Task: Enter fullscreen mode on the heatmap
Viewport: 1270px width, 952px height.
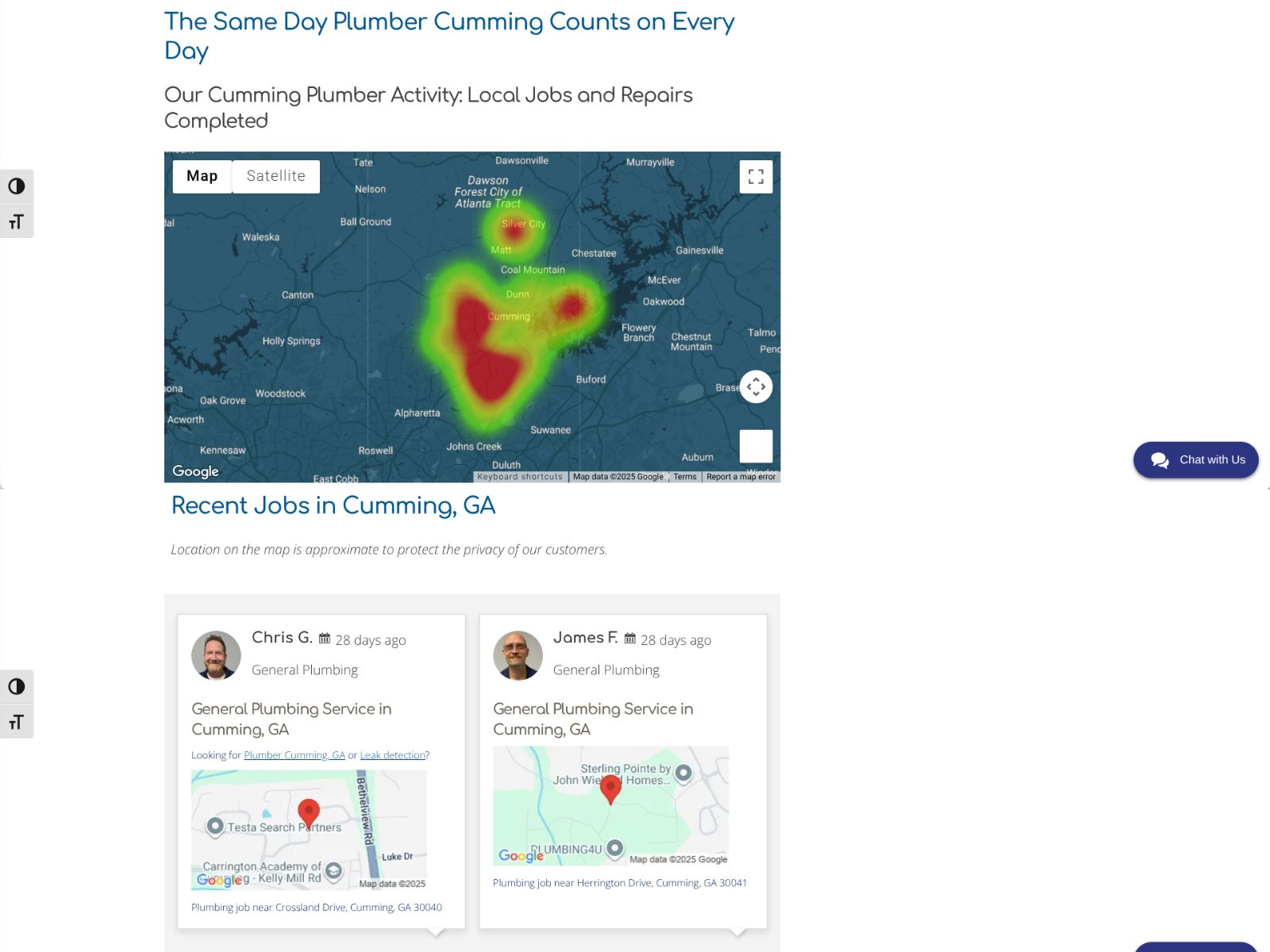Action: pos(756,176)
